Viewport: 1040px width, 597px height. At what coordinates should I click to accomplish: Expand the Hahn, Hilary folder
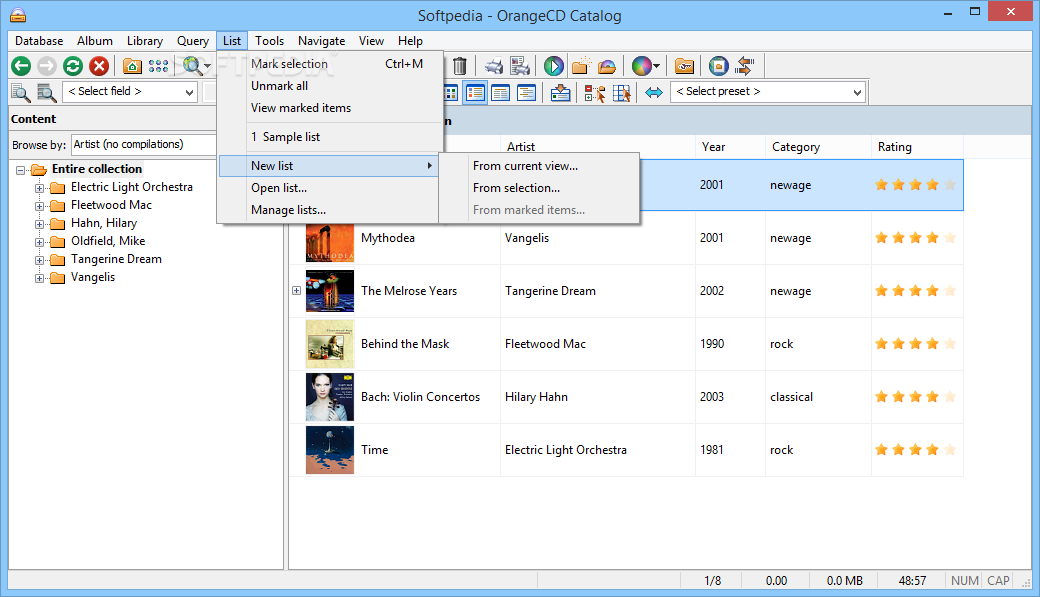pos(40,224)
